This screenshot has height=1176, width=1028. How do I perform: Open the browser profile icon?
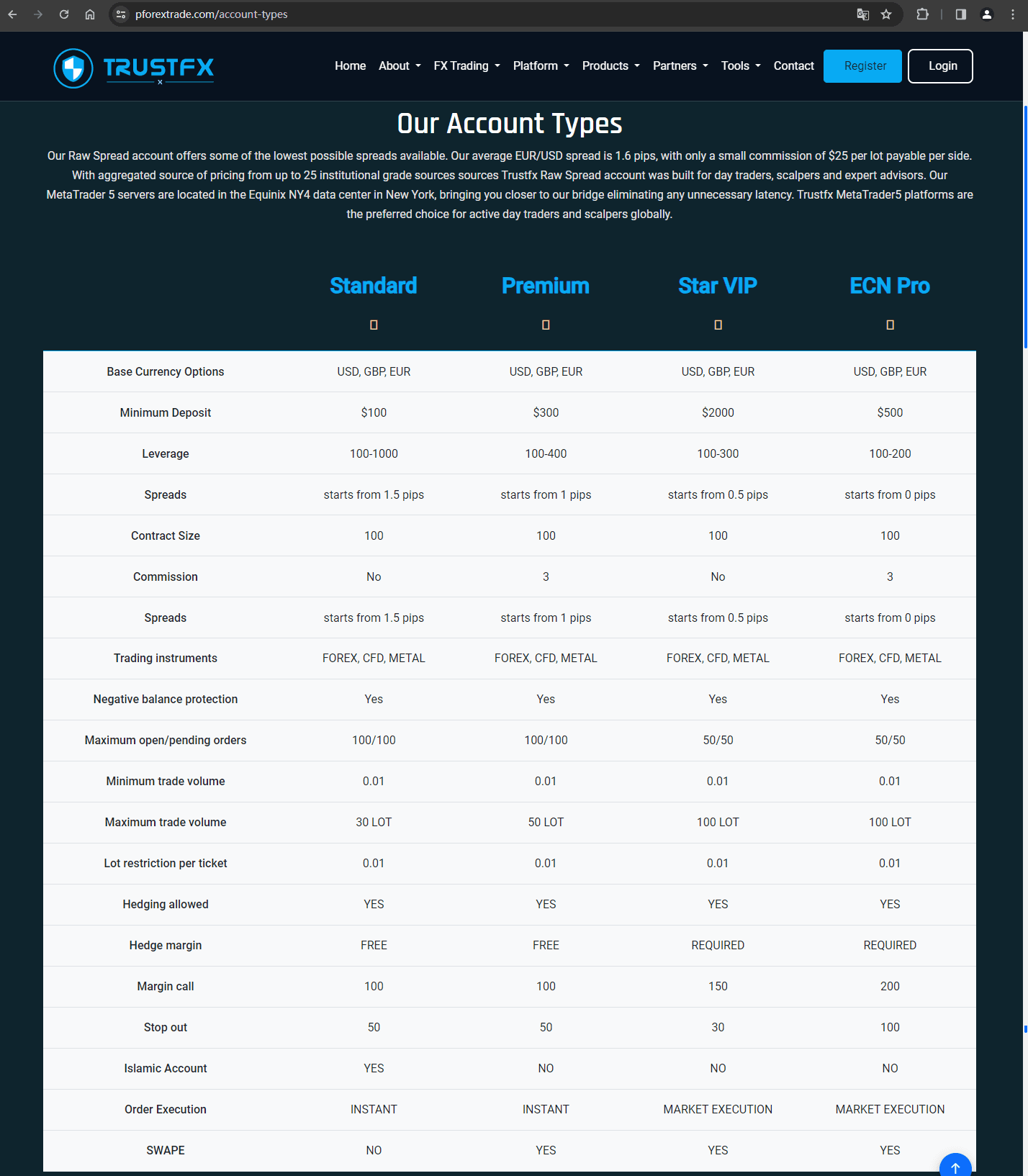pyautogui.click(x=987, y=14)
